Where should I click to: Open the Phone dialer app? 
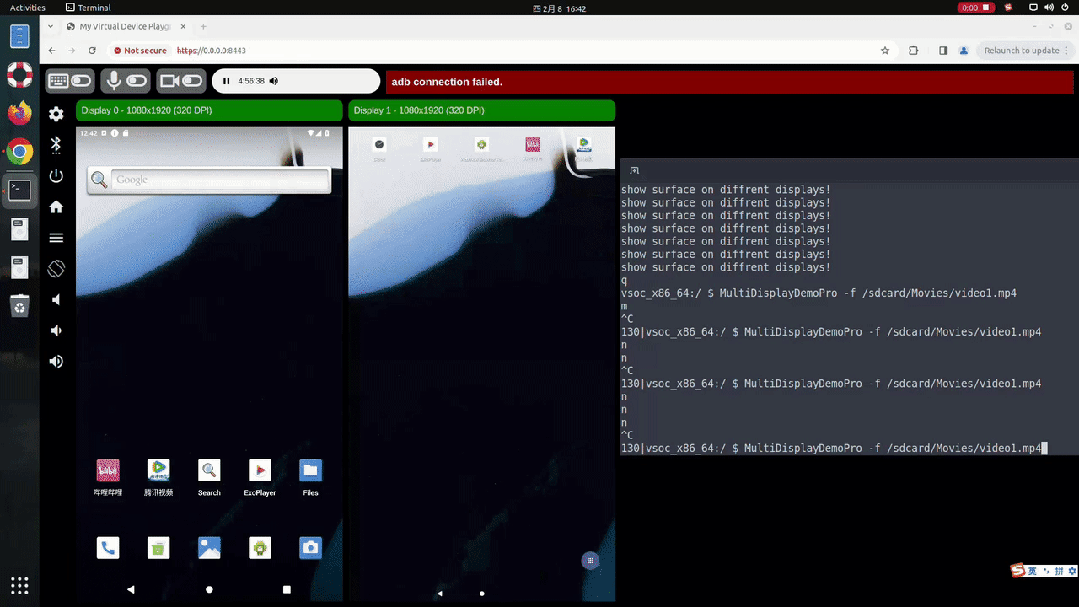click(108, 548)
